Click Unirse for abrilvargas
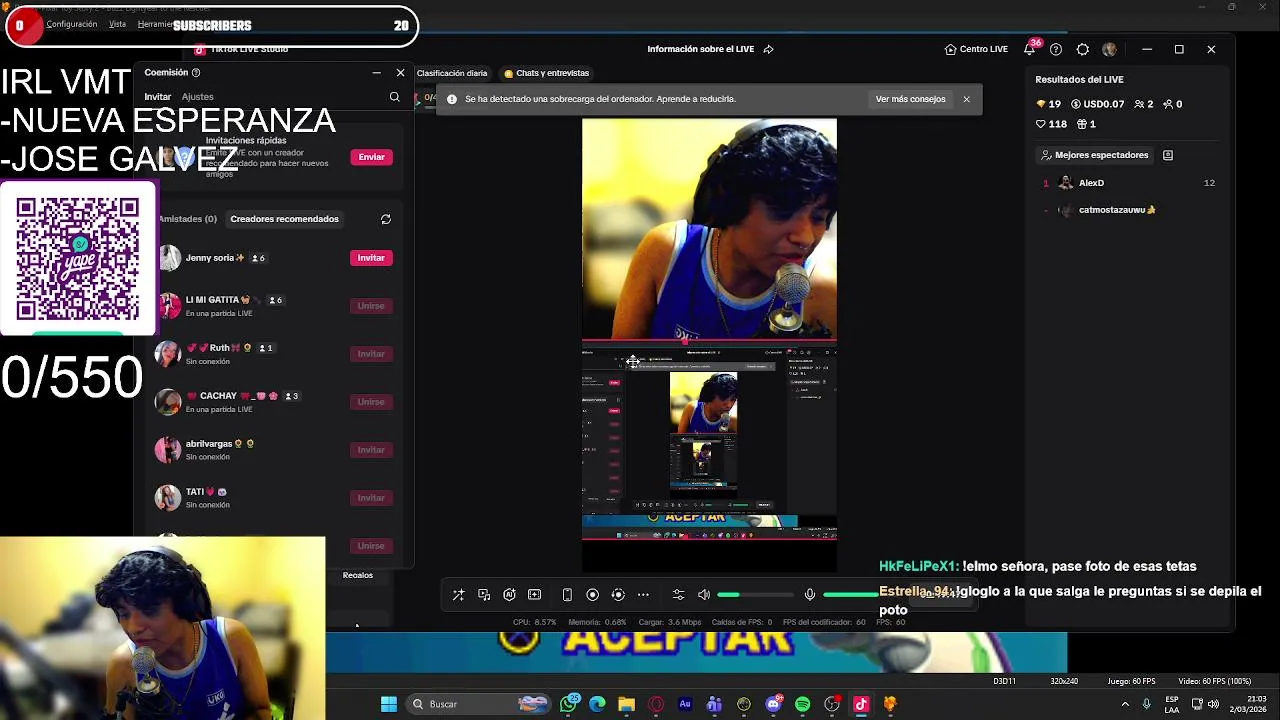The image size is (1280, 720). (x=371, y=450)
